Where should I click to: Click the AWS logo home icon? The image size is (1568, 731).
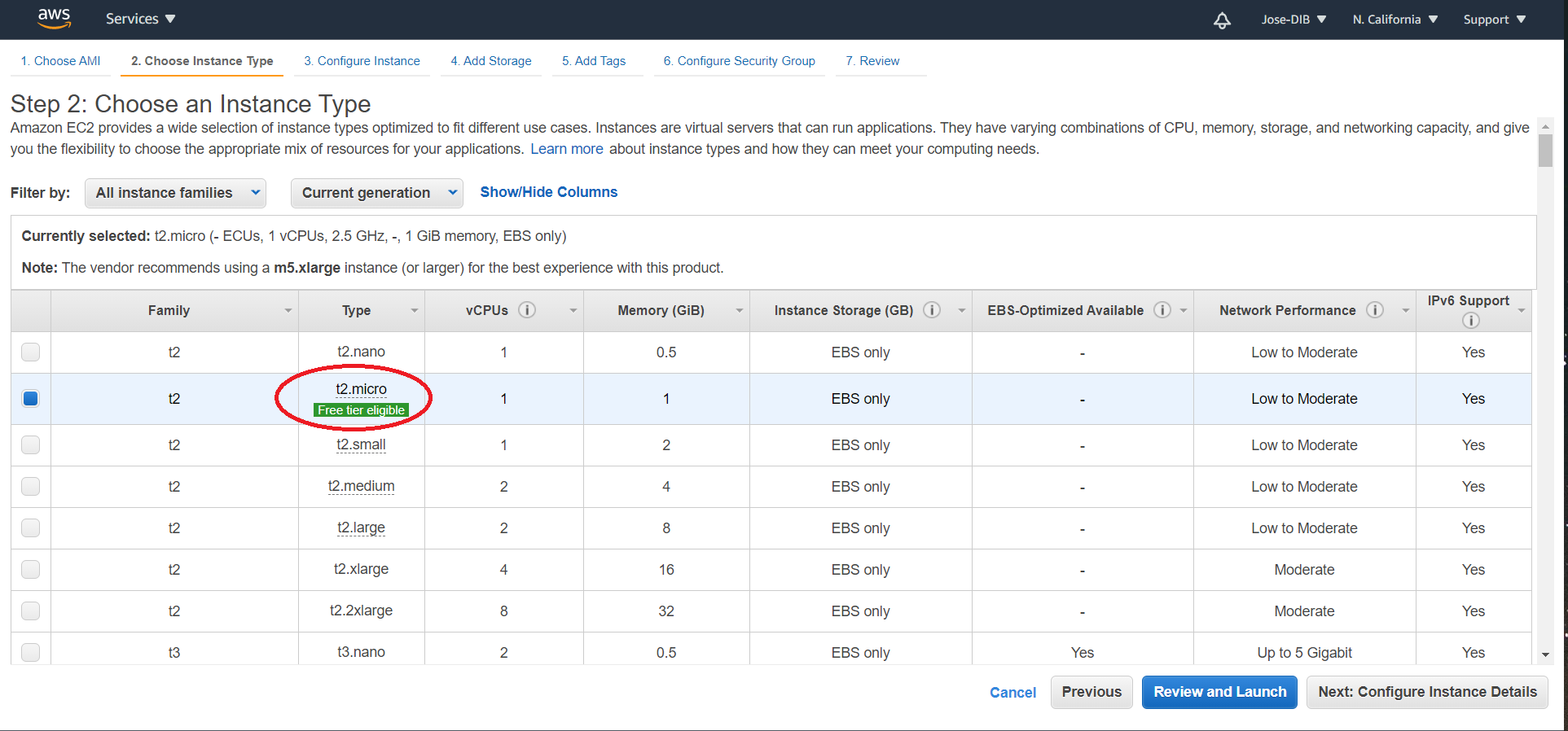(x=55, y=18)
